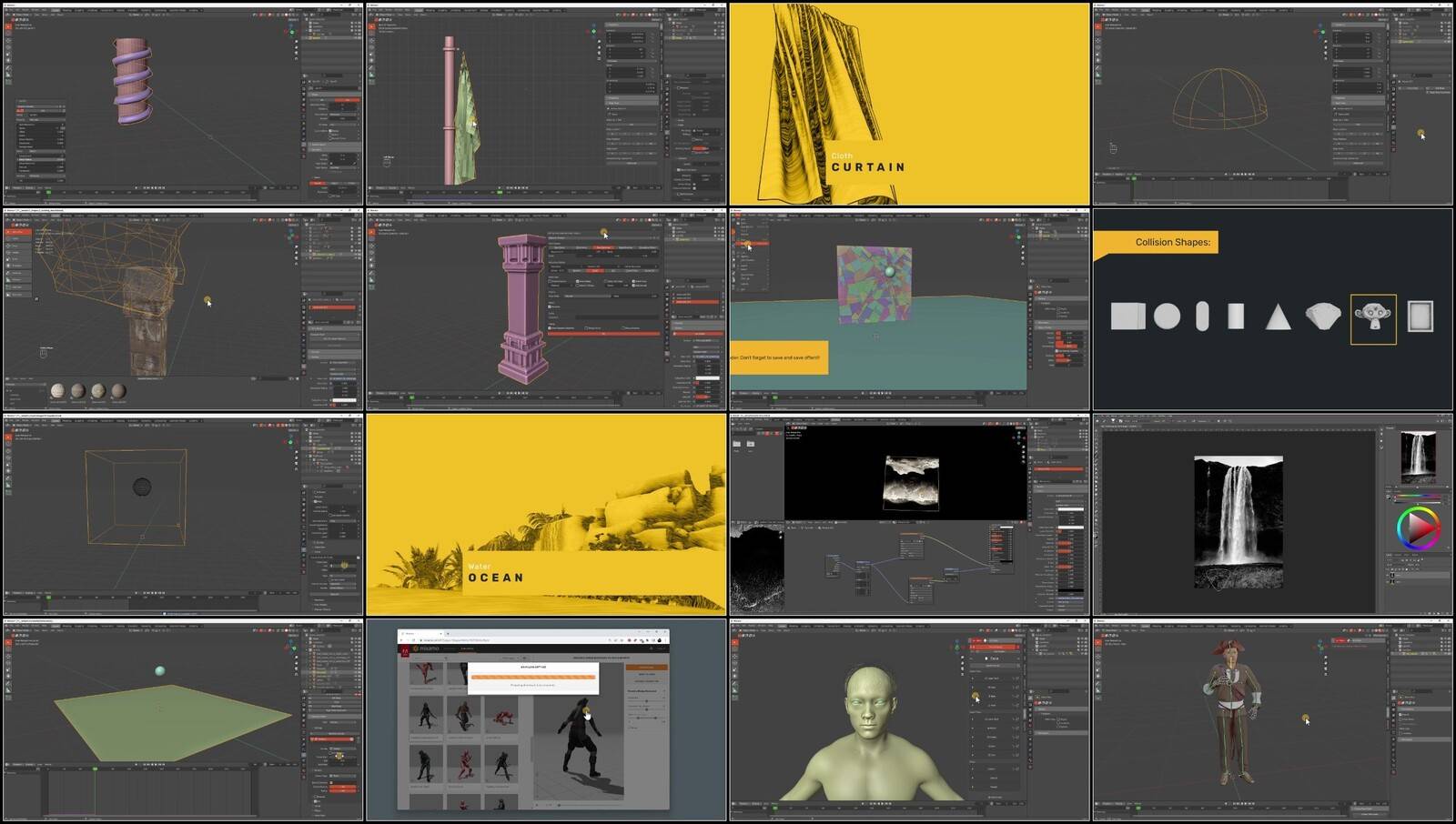Click the 'Don't forget to save' banner
The height and width of the screenshot is (824, 1456).
point(778,357)
